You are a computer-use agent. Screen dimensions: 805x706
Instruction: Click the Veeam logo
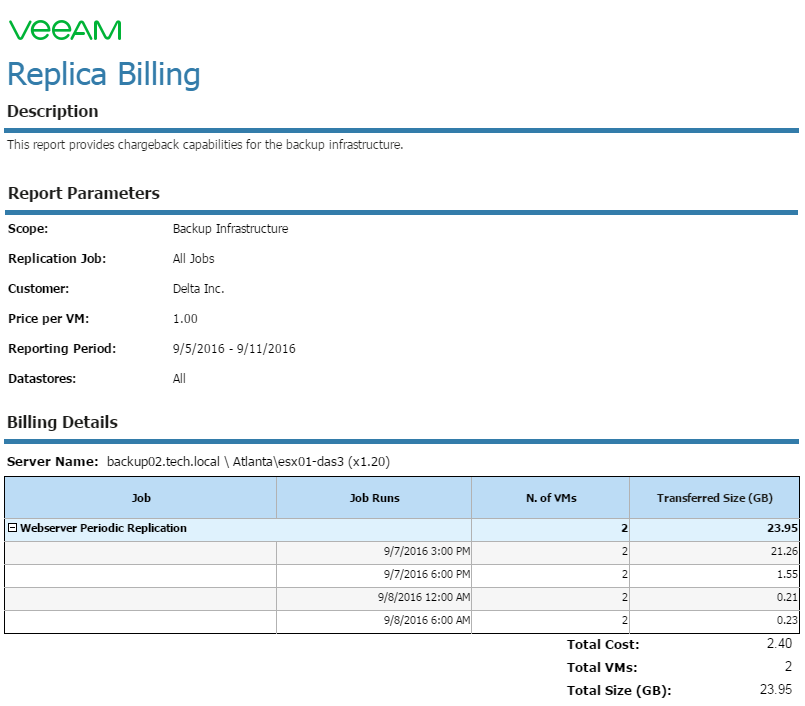pos(65,30)
